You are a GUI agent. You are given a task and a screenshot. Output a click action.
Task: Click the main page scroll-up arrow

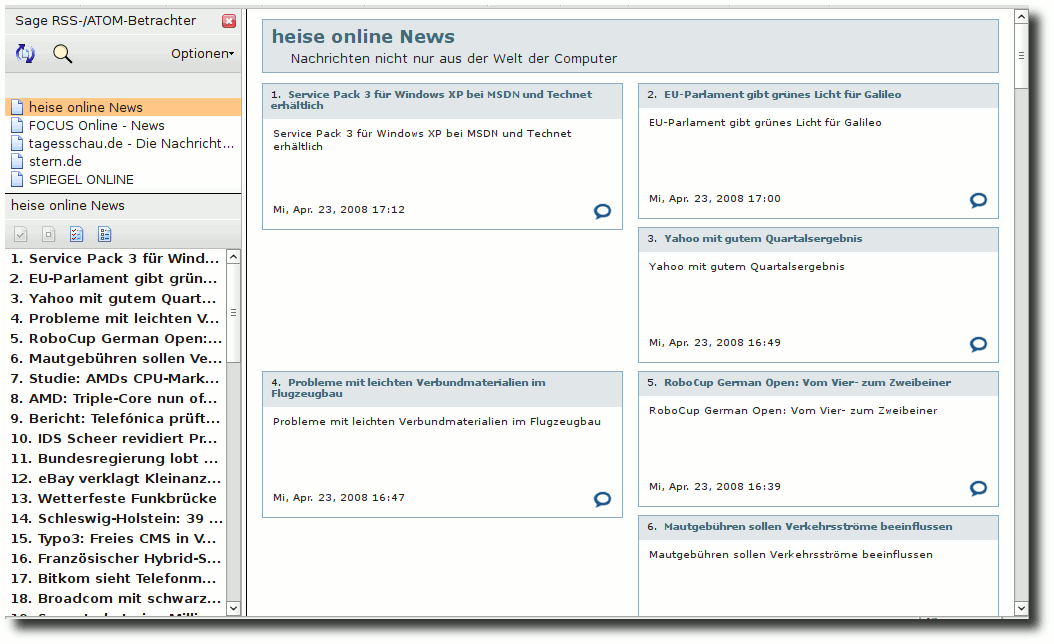pos(1021,16)
